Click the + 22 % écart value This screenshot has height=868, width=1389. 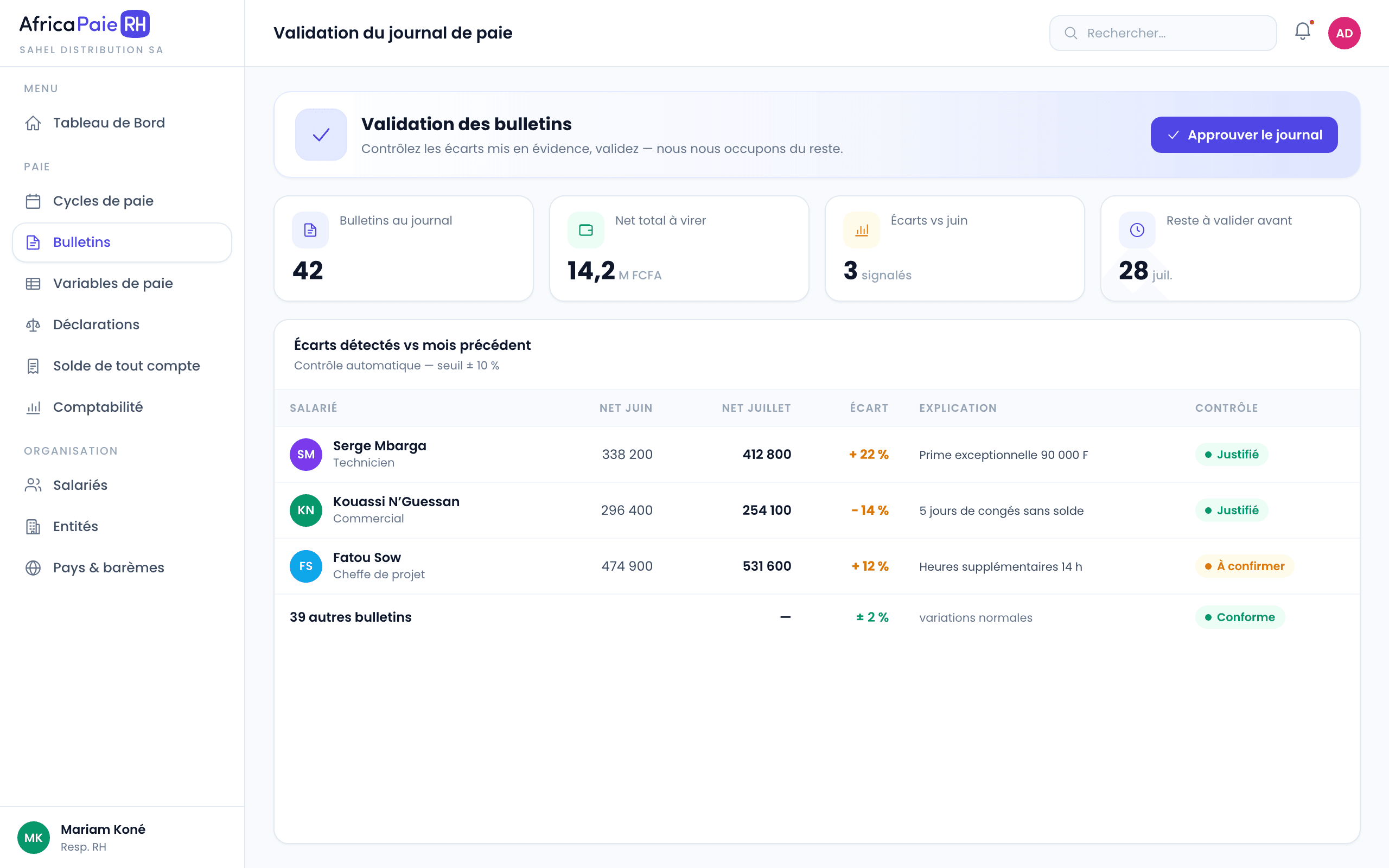(869, 455)
